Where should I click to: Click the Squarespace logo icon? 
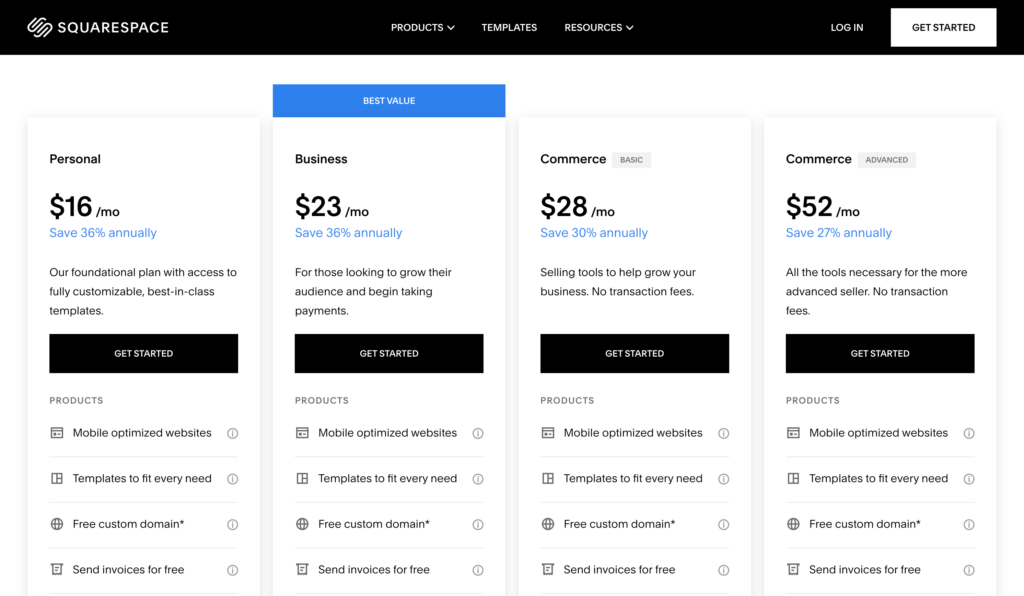(x=38, y=27)
